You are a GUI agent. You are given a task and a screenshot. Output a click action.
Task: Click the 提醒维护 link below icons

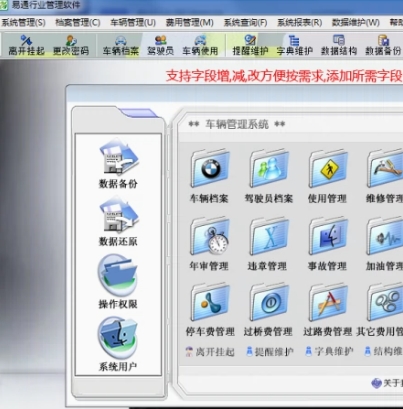coord(270,352)
